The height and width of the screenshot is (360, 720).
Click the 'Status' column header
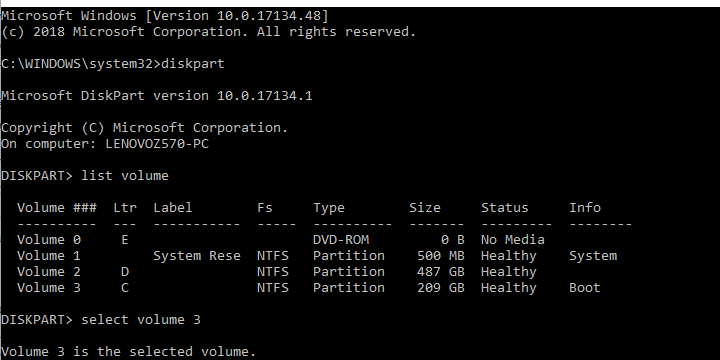pos(505,208)
